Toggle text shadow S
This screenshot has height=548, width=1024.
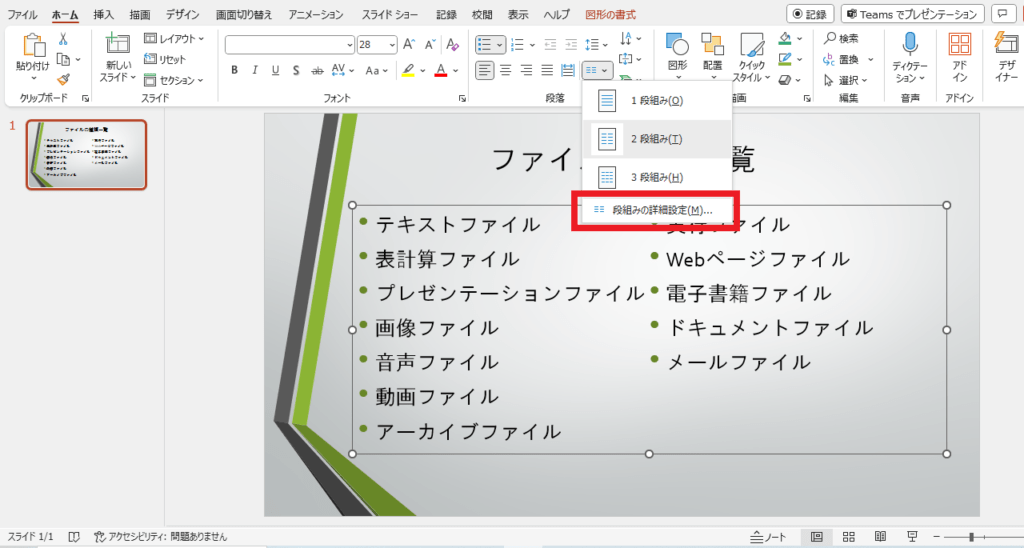296,70
